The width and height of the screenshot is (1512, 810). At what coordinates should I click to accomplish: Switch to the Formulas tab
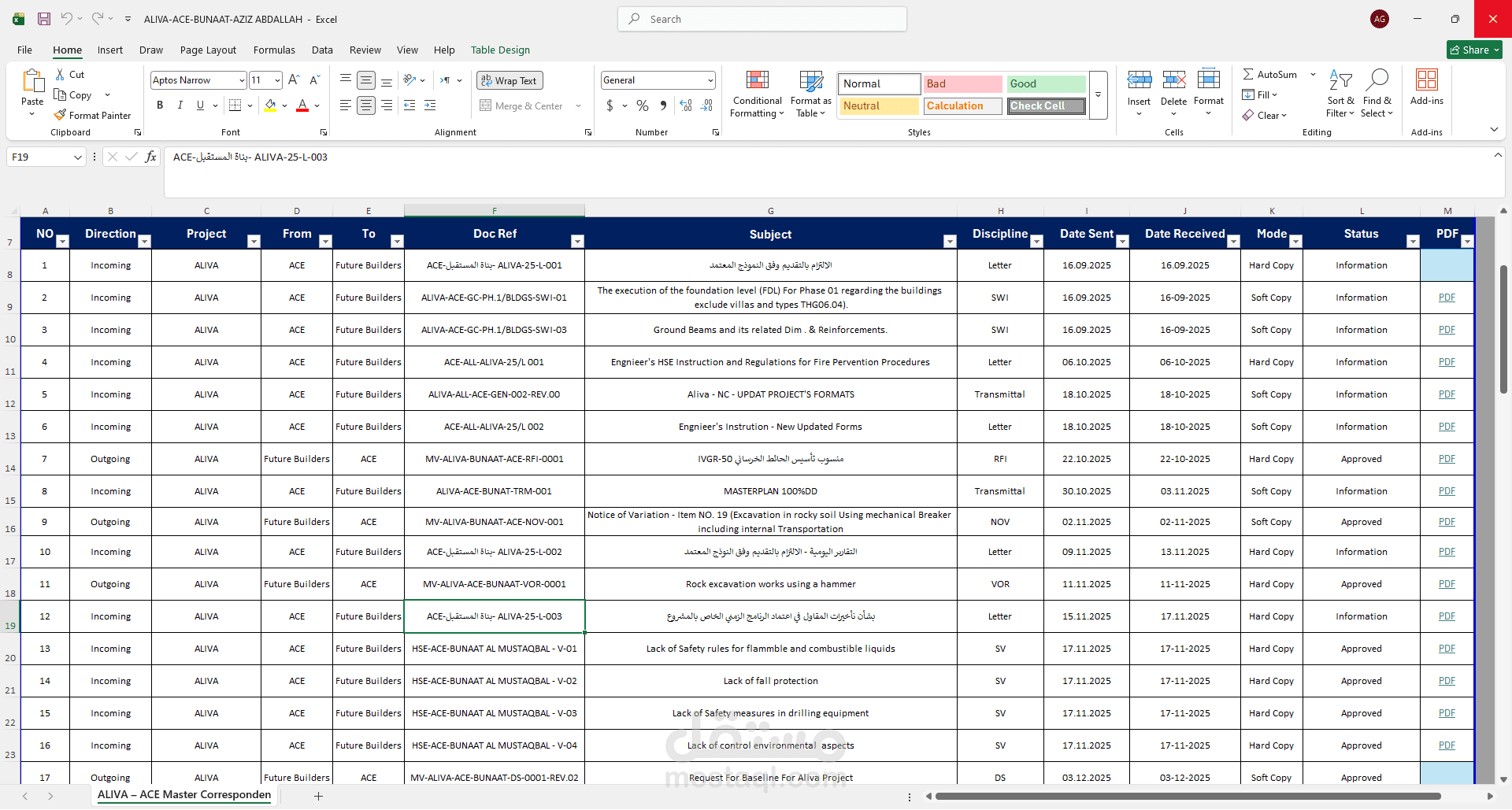point(274,50)
